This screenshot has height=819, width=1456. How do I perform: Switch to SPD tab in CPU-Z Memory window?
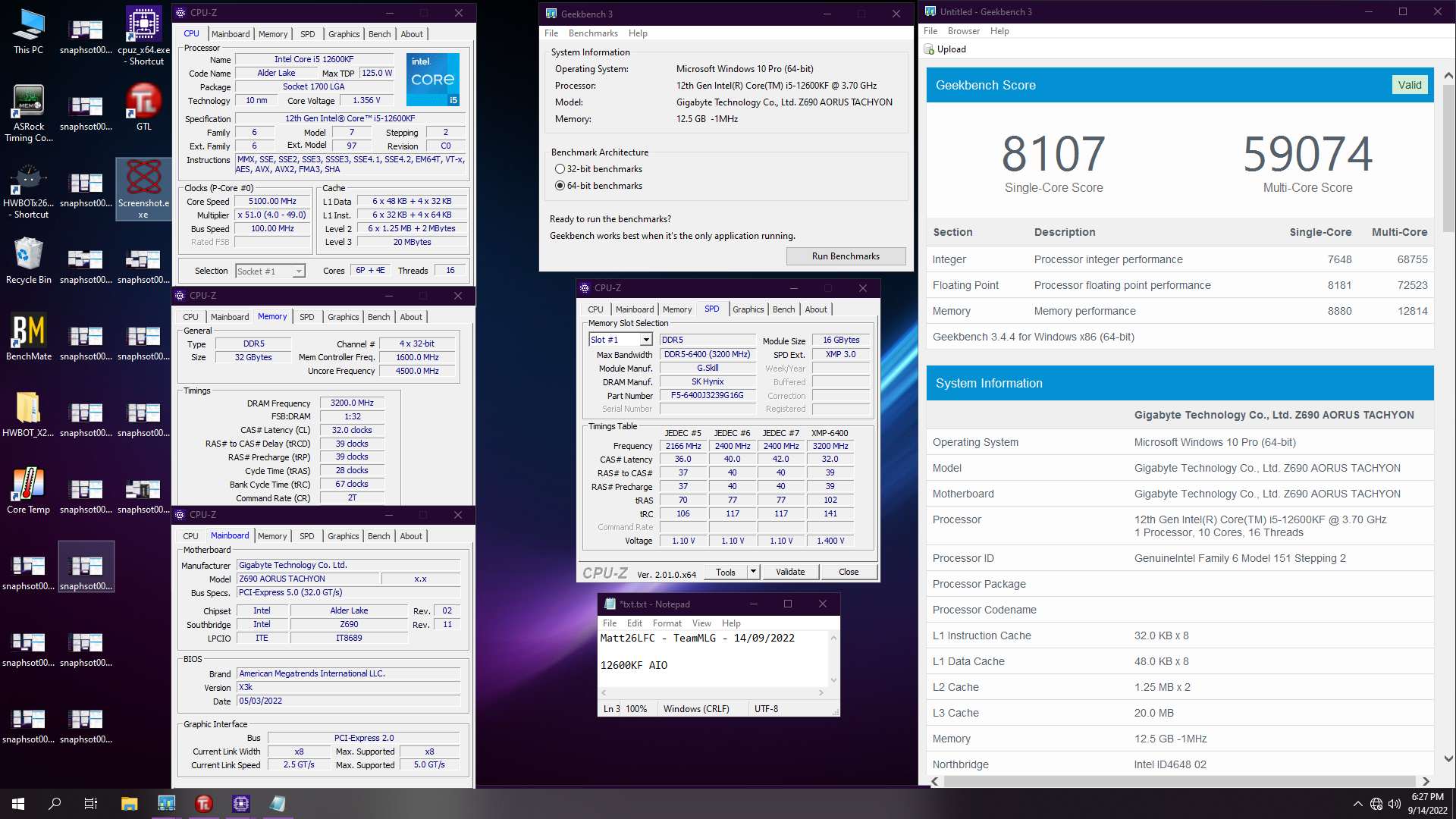(306, 317)
